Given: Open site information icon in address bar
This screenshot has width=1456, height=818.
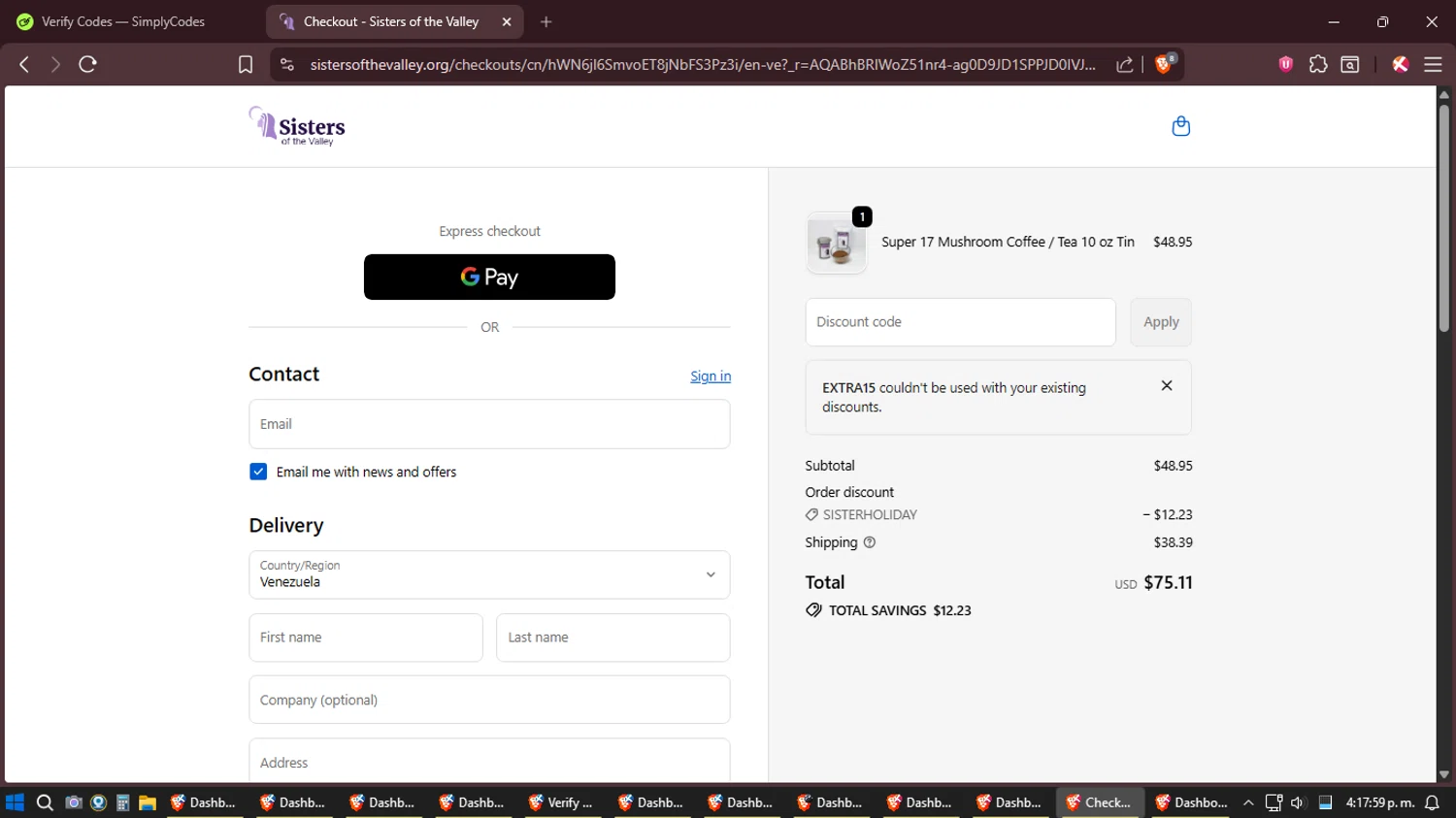Looking at the screenshot, I should point(286,64).
